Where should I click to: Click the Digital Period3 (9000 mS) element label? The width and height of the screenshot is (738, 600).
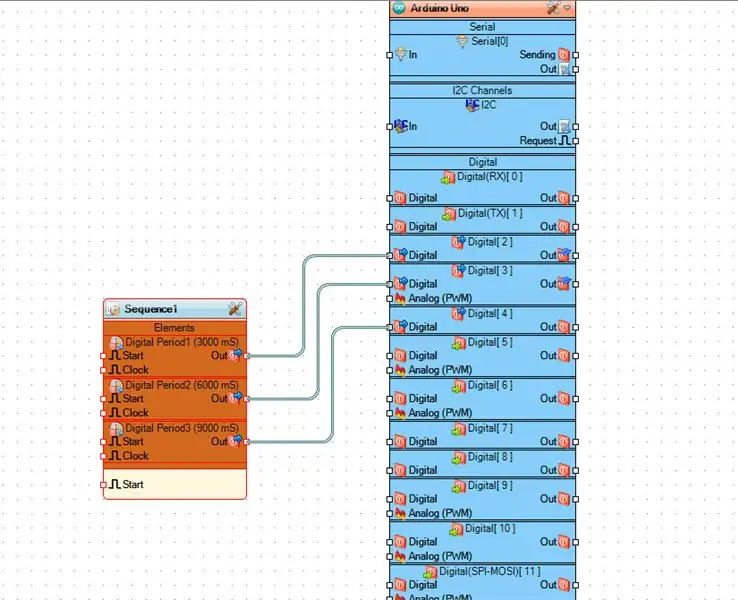click(182, 428)
